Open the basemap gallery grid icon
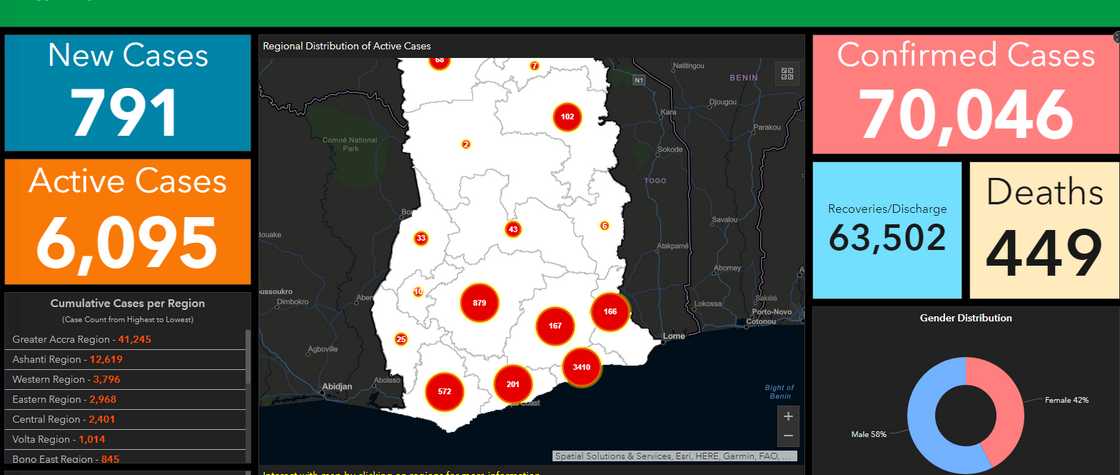 (787, 74)
